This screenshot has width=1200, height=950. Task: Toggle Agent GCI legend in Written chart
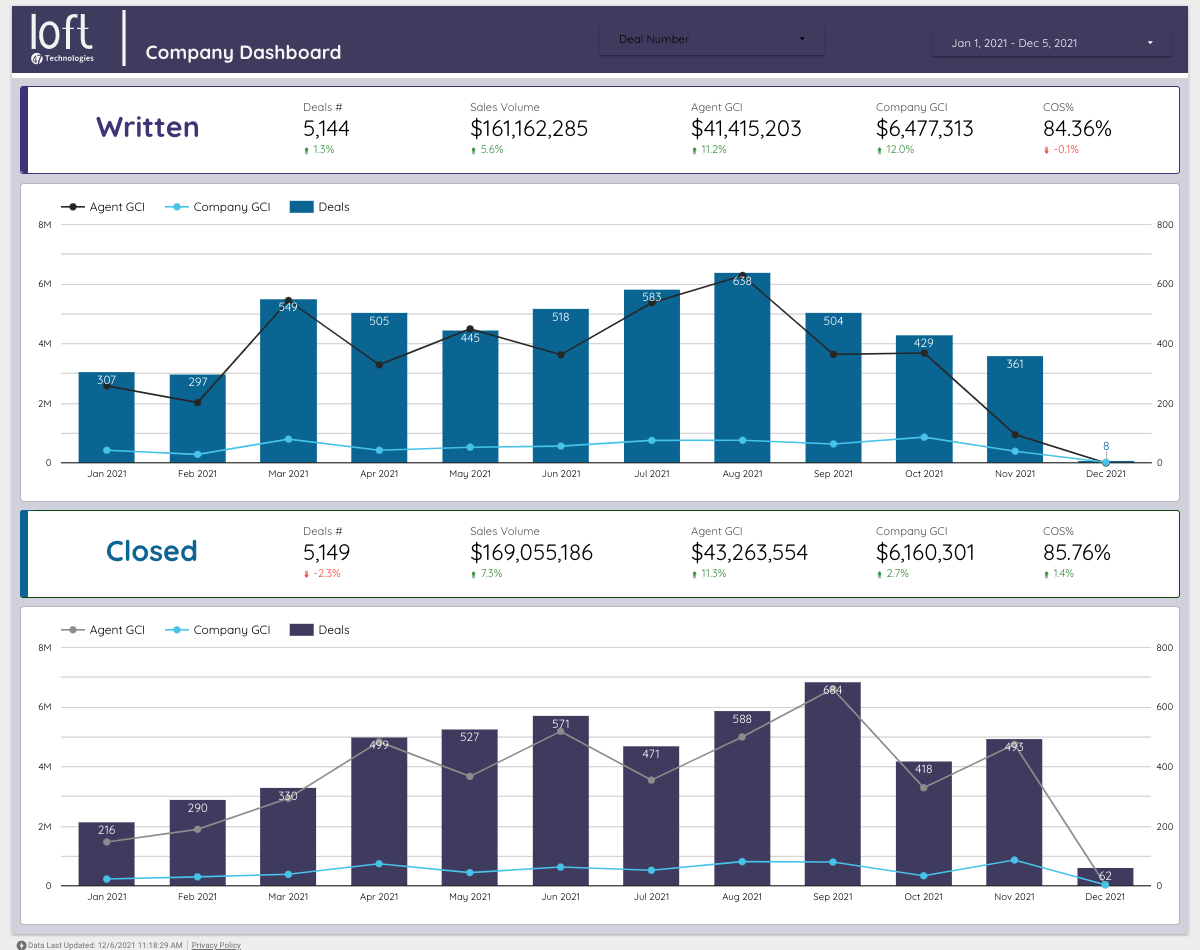104,207
